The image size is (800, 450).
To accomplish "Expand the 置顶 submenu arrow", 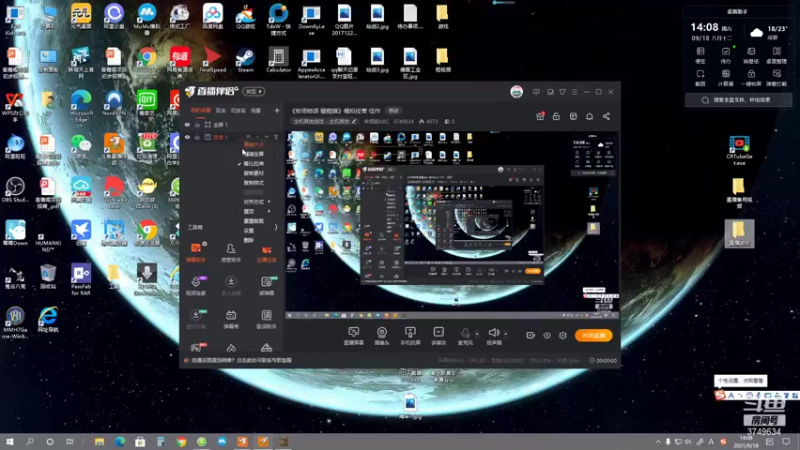I will pos(269,211).
